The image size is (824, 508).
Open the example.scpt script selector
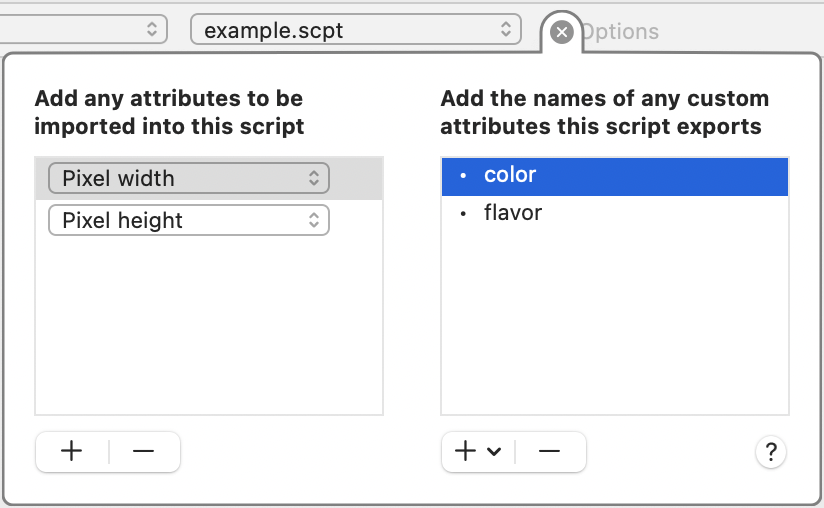coord(356,29)
